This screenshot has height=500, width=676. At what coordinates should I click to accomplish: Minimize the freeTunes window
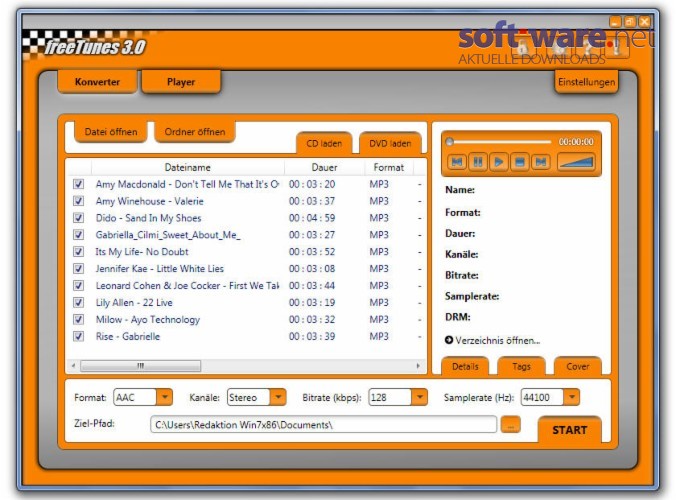pyautogui.click(x=615, y=22)
